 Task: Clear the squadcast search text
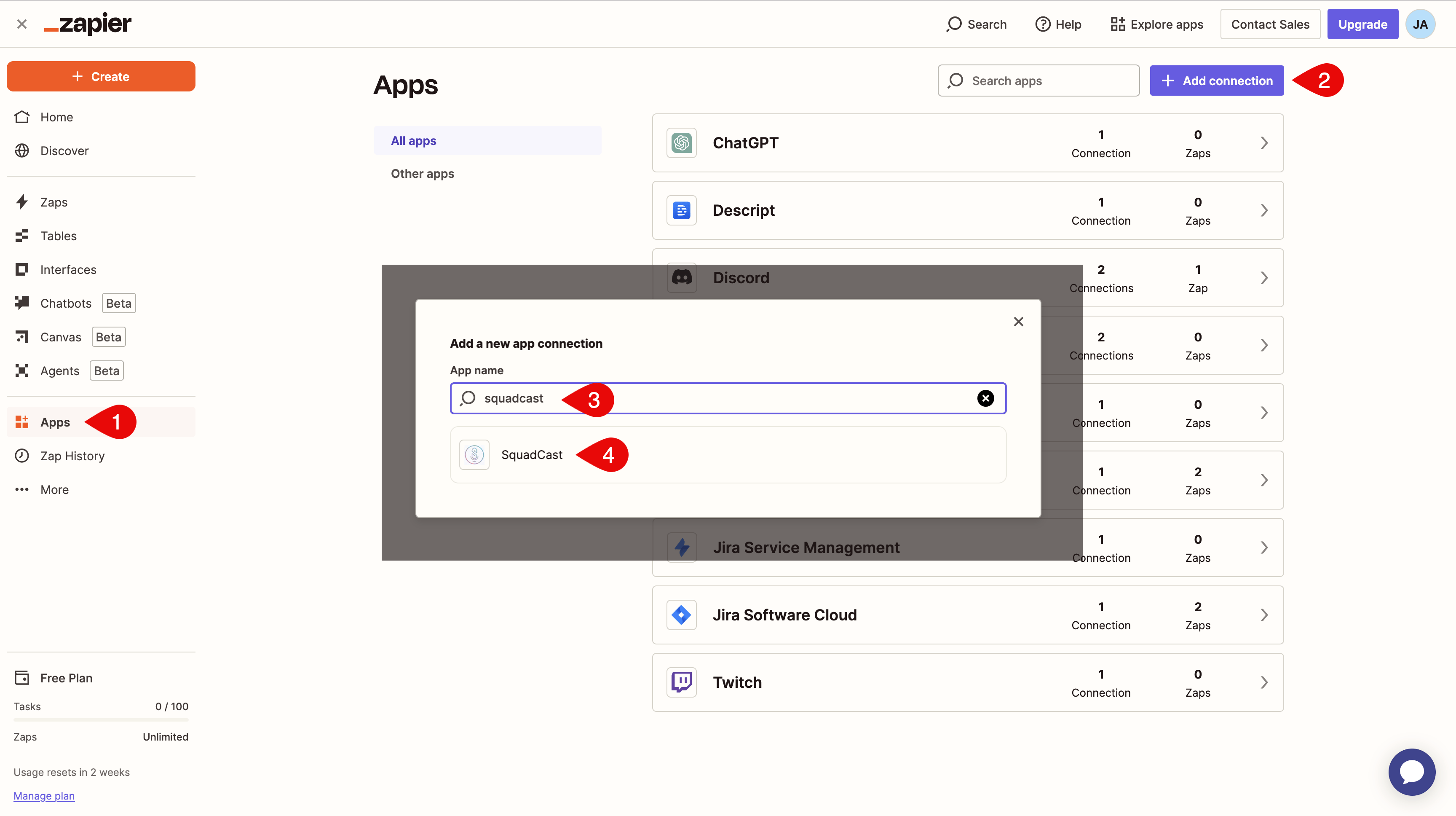tap(985, 398)
